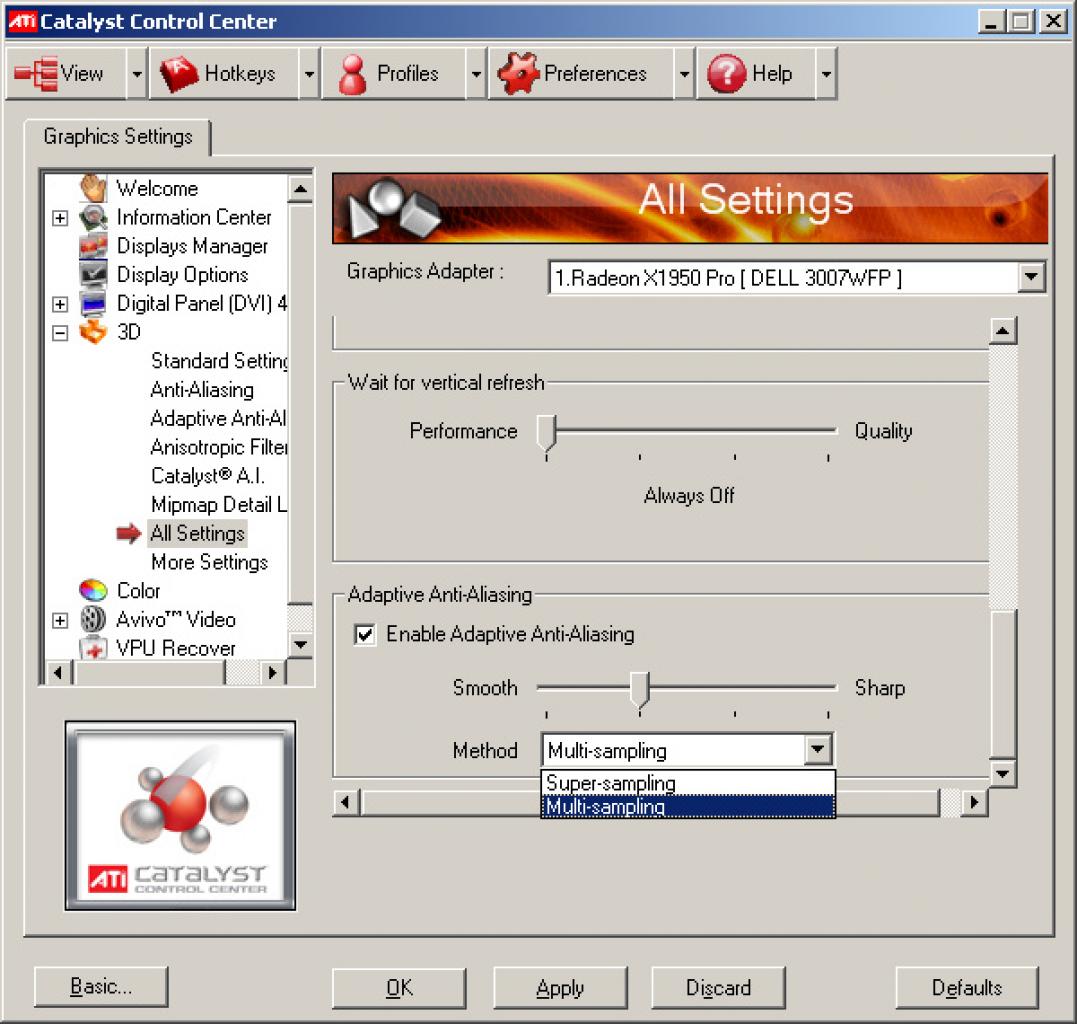Open the Graphics Adapter dropdown
Image resolution: width=1077 pixels, height=1024 pixels.
[1031, 277]
